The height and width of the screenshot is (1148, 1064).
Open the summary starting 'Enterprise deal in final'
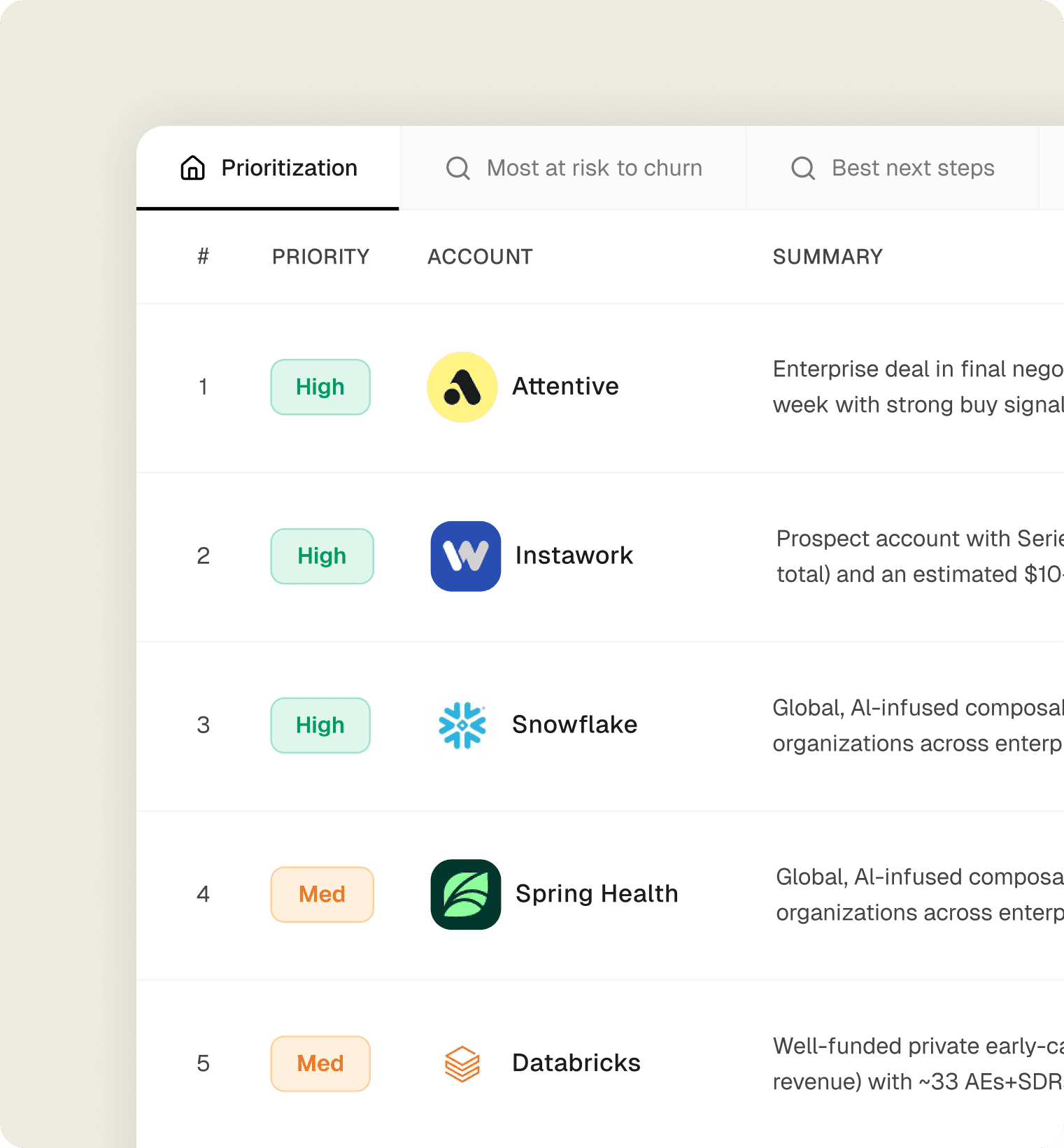[x=918, y=387]
